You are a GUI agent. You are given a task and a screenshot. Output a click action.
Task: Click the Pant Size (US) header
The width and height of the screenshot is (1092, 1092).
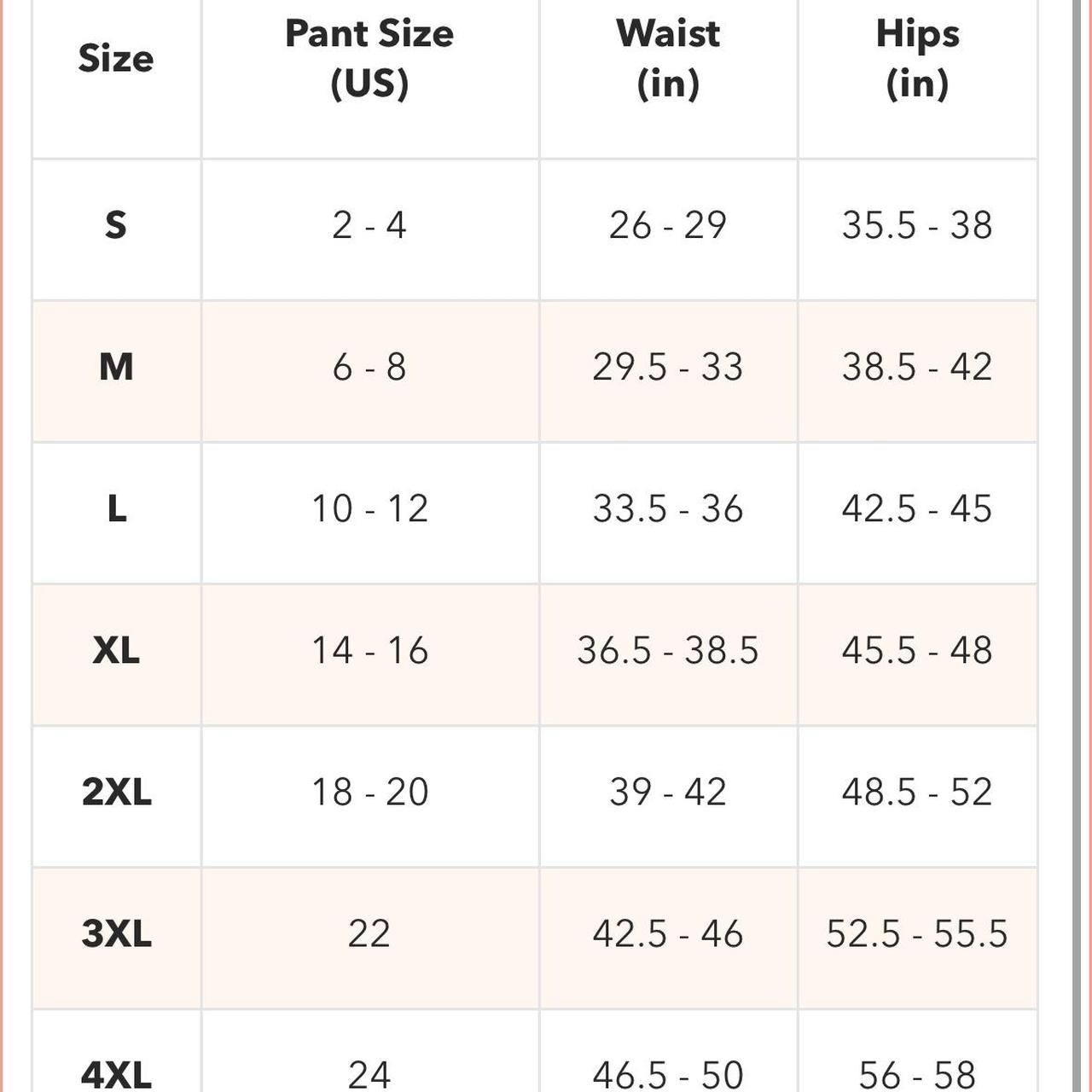tap(369, 58)
